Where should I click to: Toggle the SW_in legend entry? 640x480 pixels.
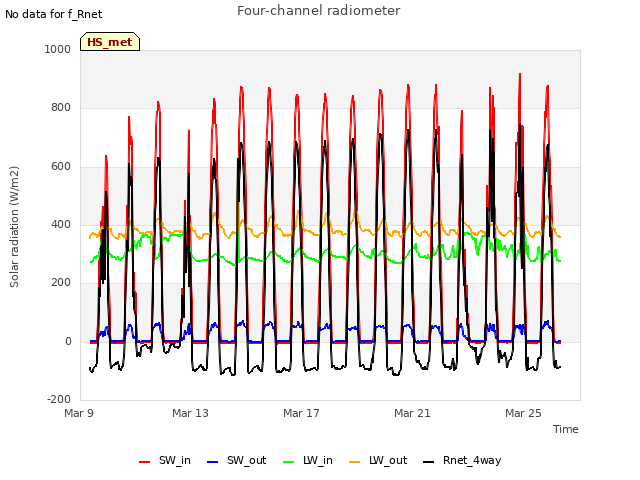(x=165, y=460)
